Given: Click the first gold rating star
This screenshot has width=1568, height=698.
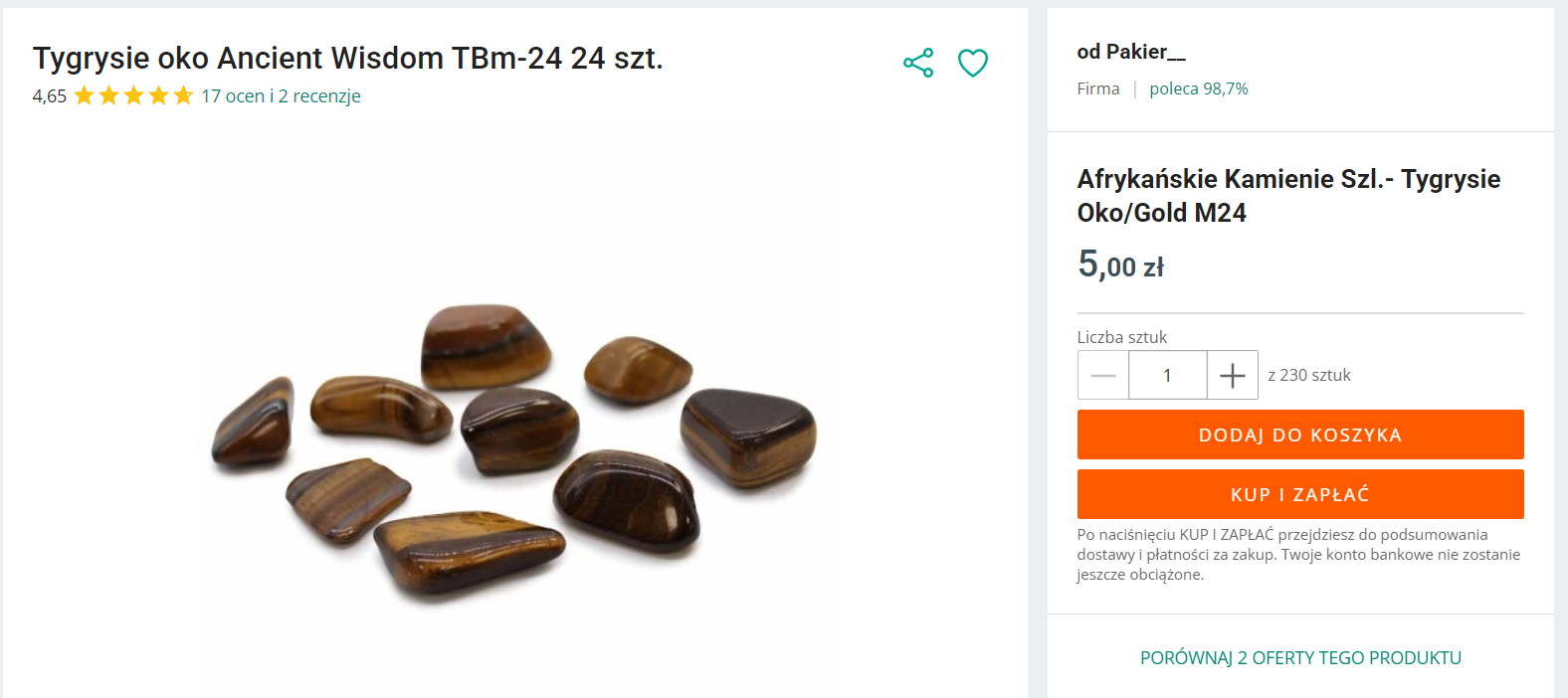Looking at the screenshot, I should (x=85, y=95).
